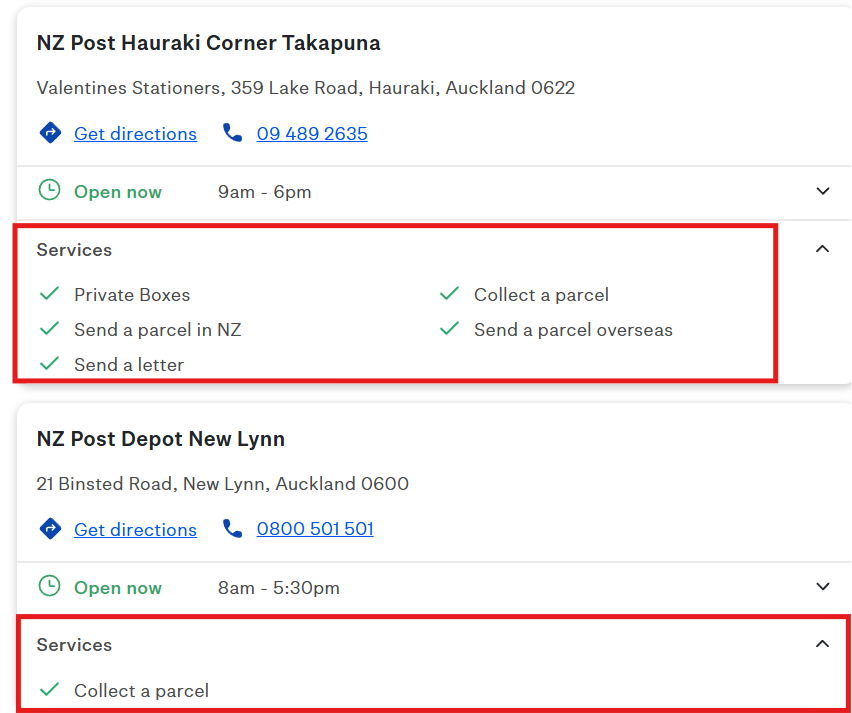Expand opening hours for Hauraki Corner Takapuna

tap(823, 191)
